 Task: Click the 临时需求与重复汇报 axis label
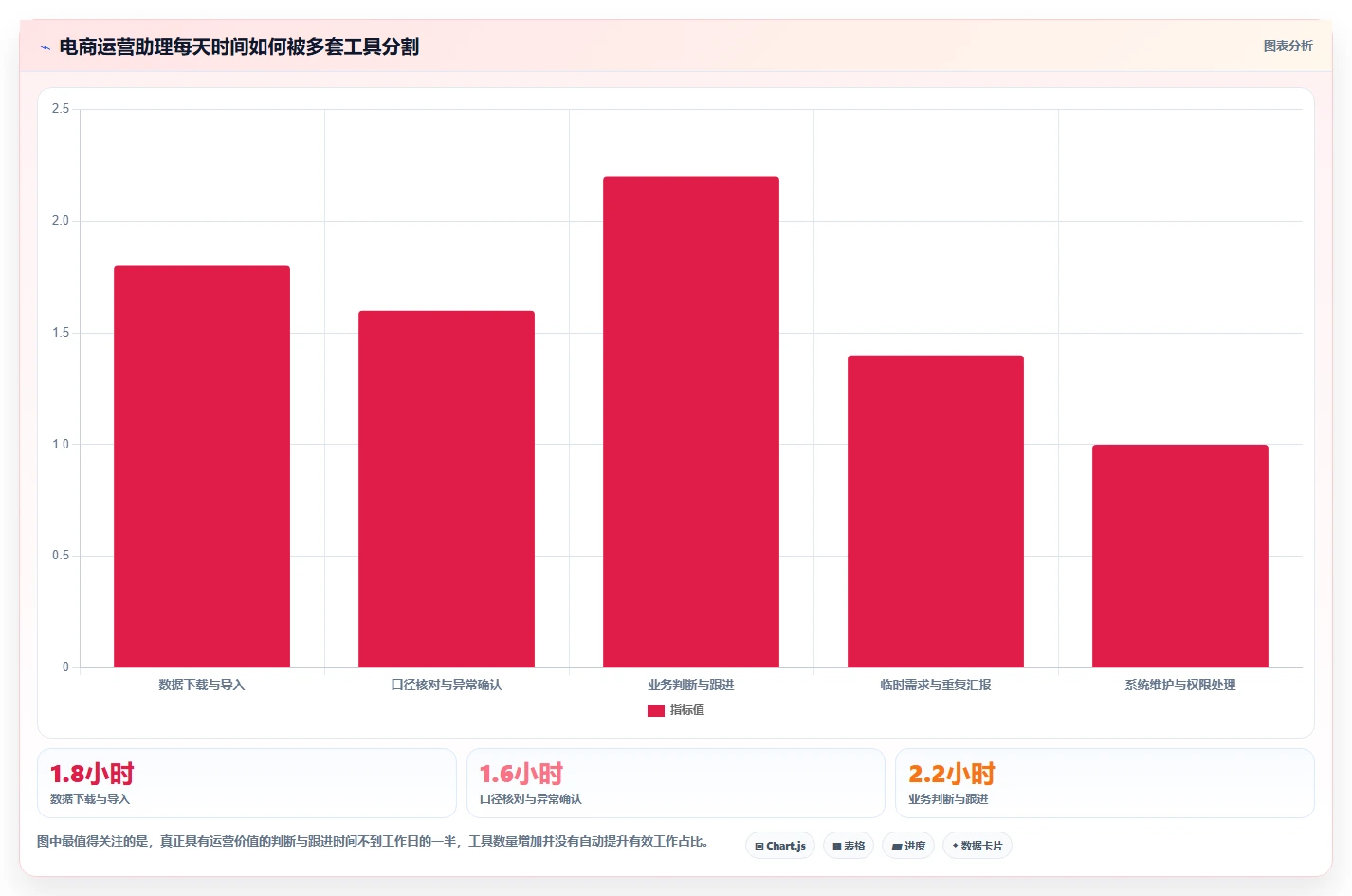936,685
